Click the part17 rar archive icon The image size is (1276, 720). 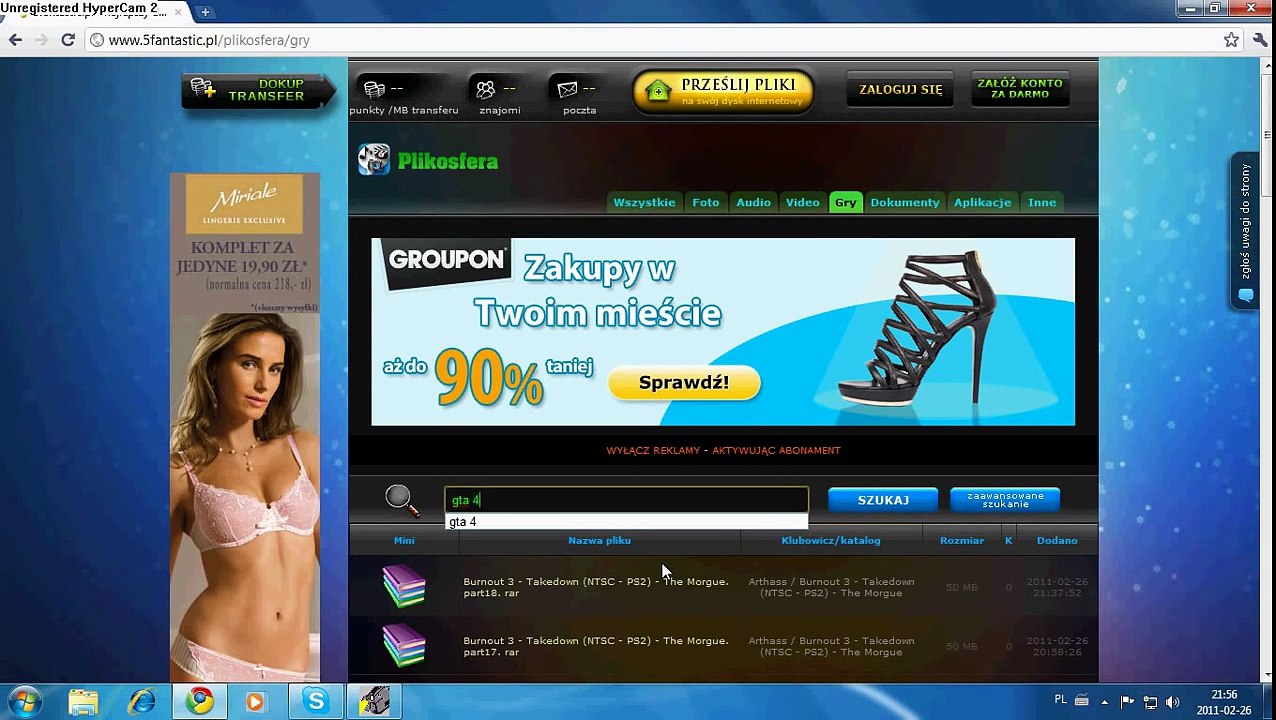pyautogui.click(x=404, y=646)
